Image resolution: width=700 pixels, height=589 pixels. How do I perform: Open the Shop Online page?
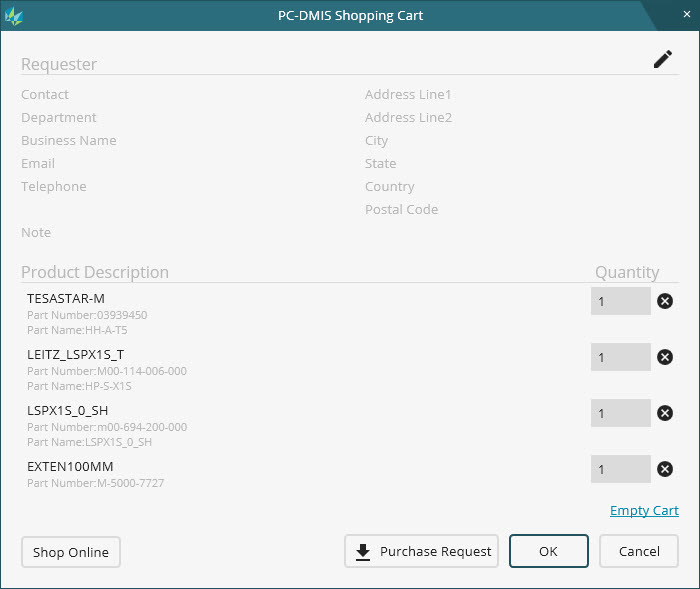click(x=70, y=552)
